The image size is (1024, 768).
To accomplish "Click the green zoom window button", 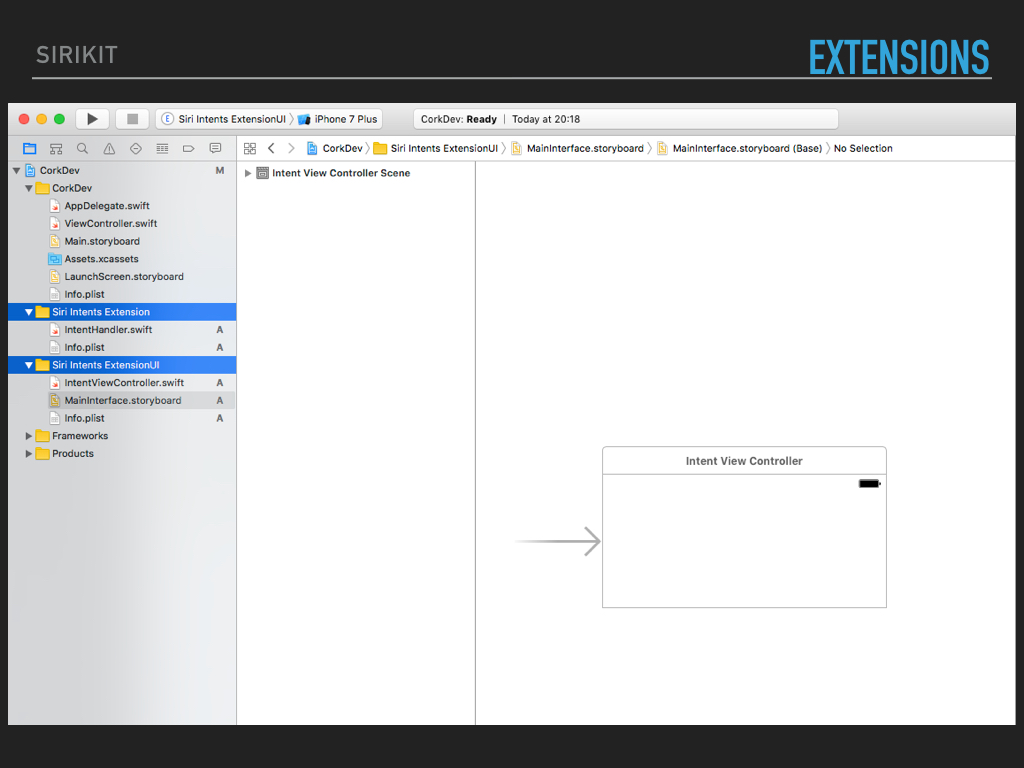I will point(59,119).
